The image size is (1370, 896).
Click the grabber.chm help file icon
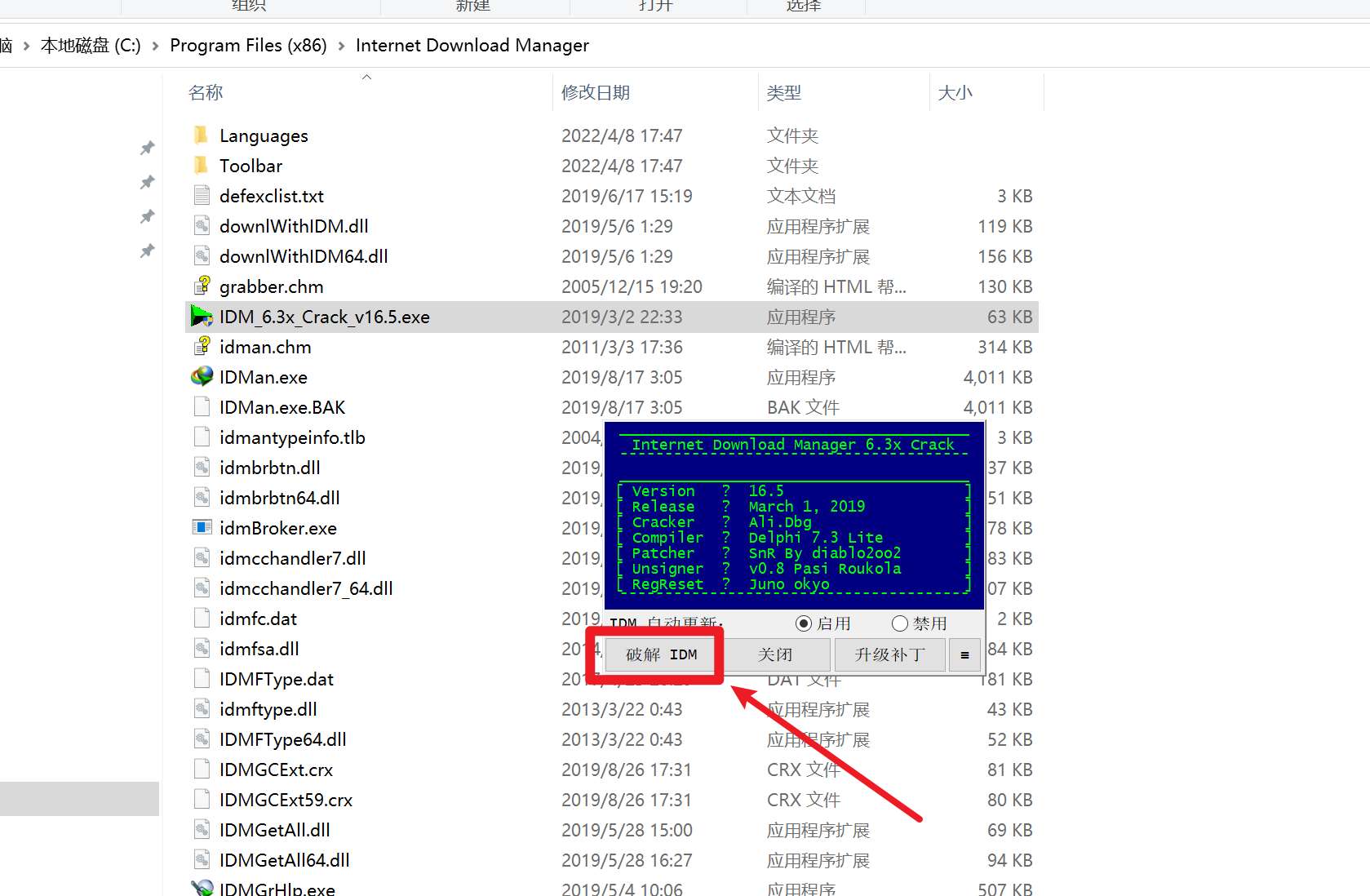tap(202, 286)
